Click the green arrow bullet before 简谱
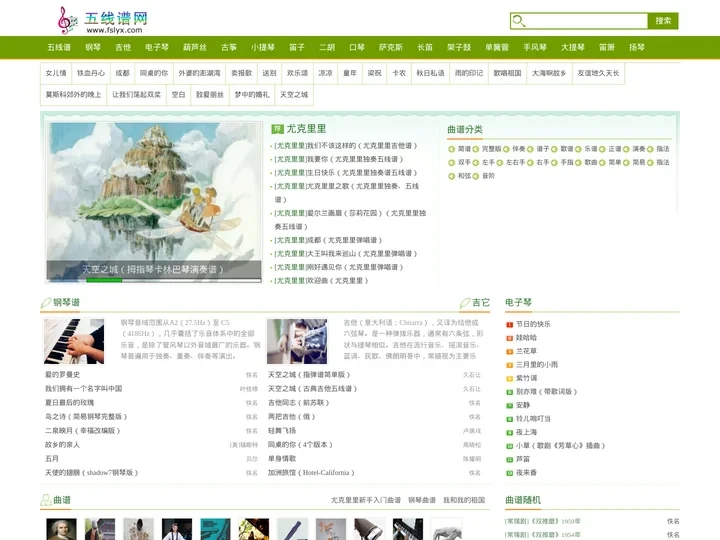This screenshot has width=720, height=540. pyautogui.click(x=452, y=149)
